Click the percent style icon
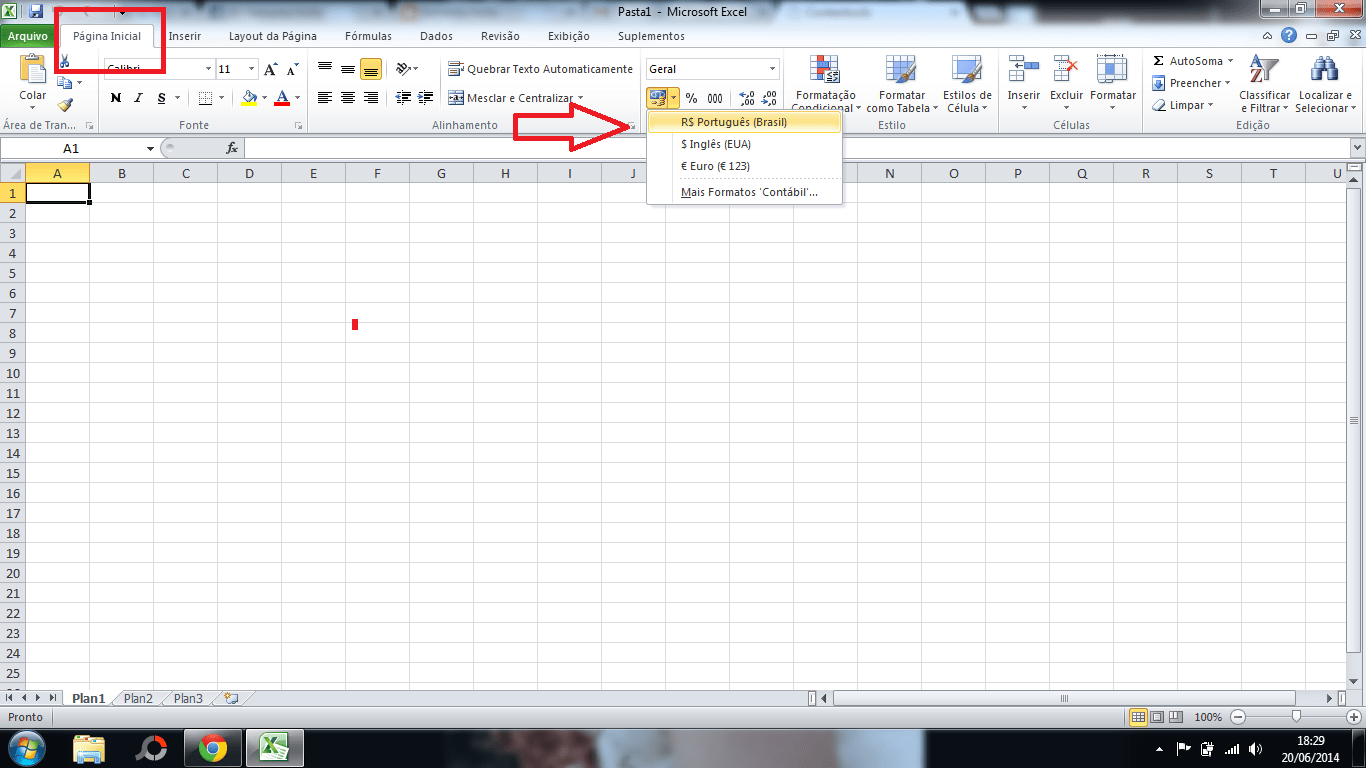This screenshot has width=1366, height=768. click(x=691, y=98)
